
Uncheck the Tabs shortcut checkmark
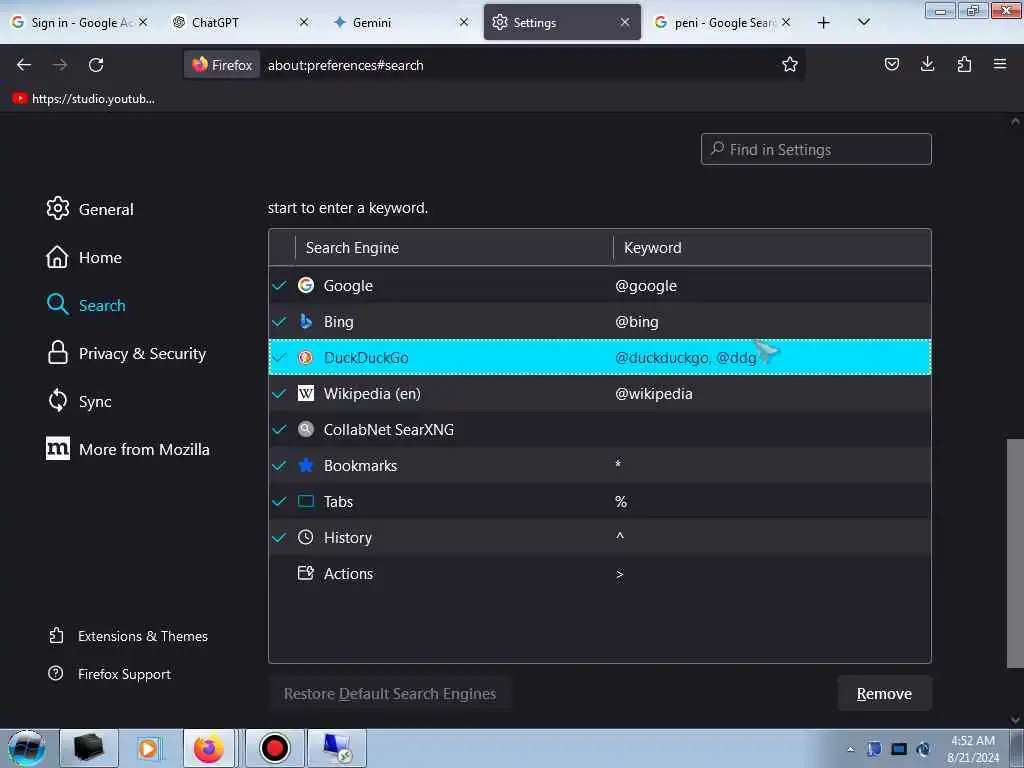click(x=280, y=501)
